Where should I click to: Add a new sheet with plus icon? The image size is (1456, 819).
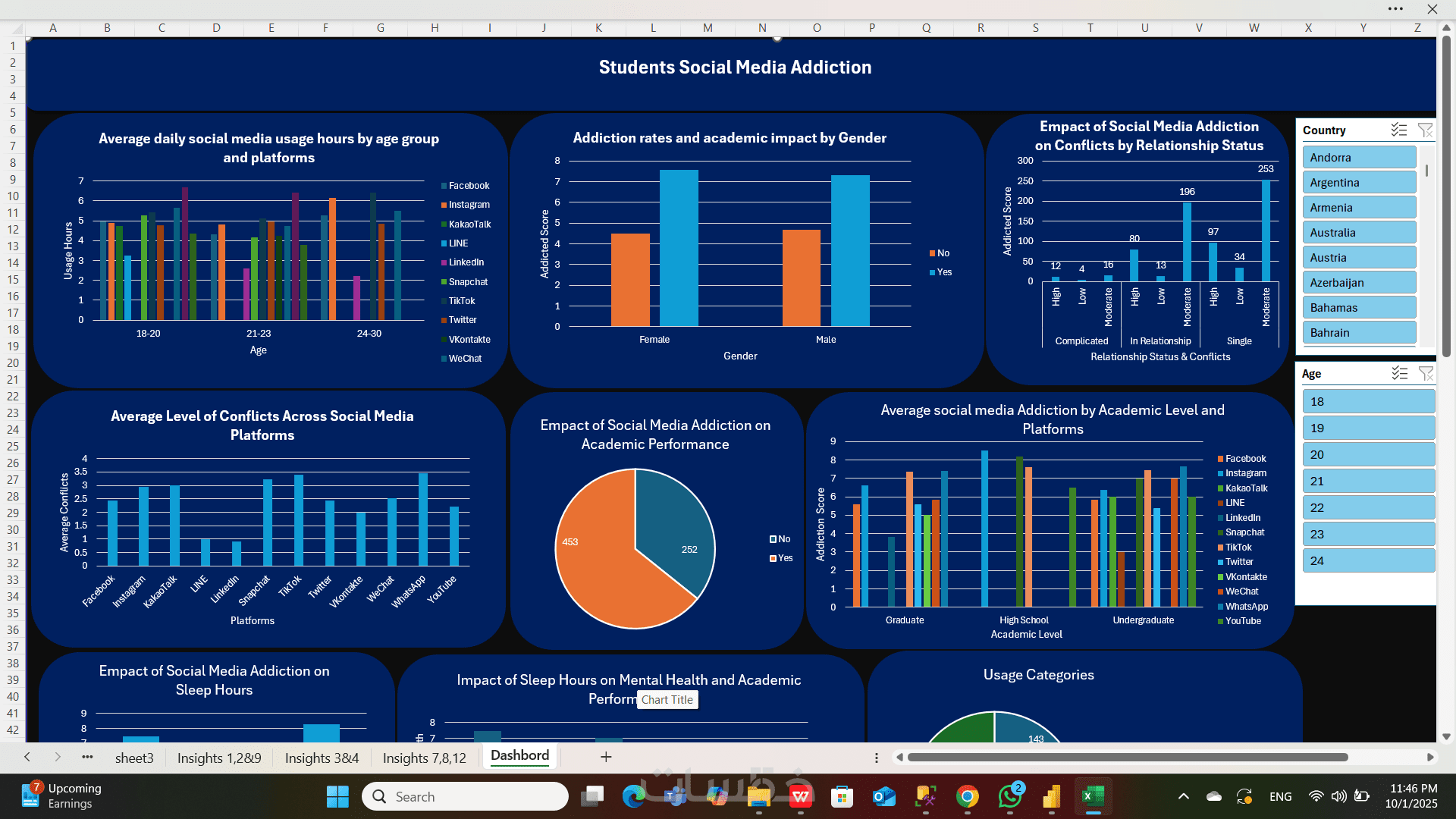pyautogui.click(x=606, y=757)
